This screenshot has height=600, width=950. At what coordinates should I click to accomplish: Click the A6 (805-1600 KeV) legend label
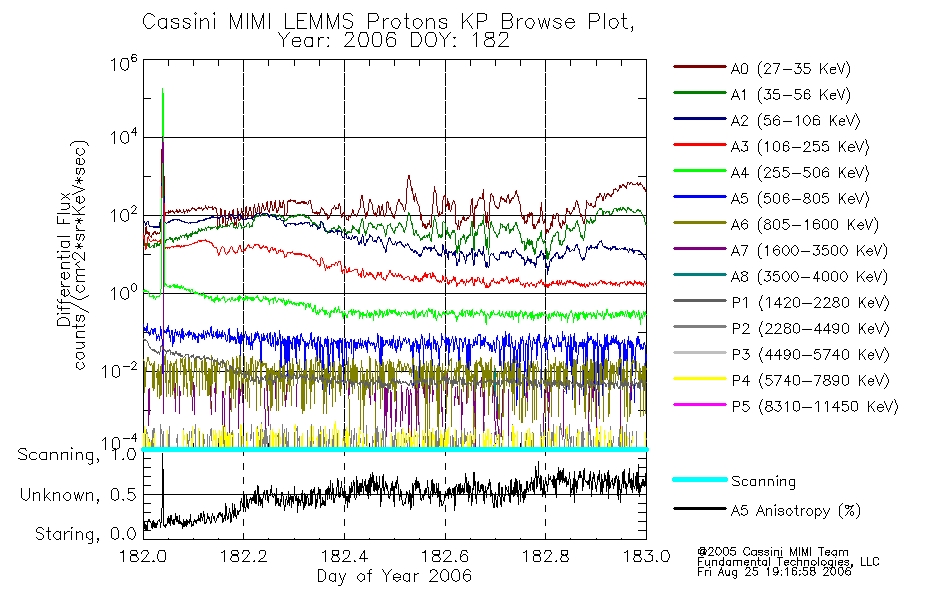tap(805, 225)
